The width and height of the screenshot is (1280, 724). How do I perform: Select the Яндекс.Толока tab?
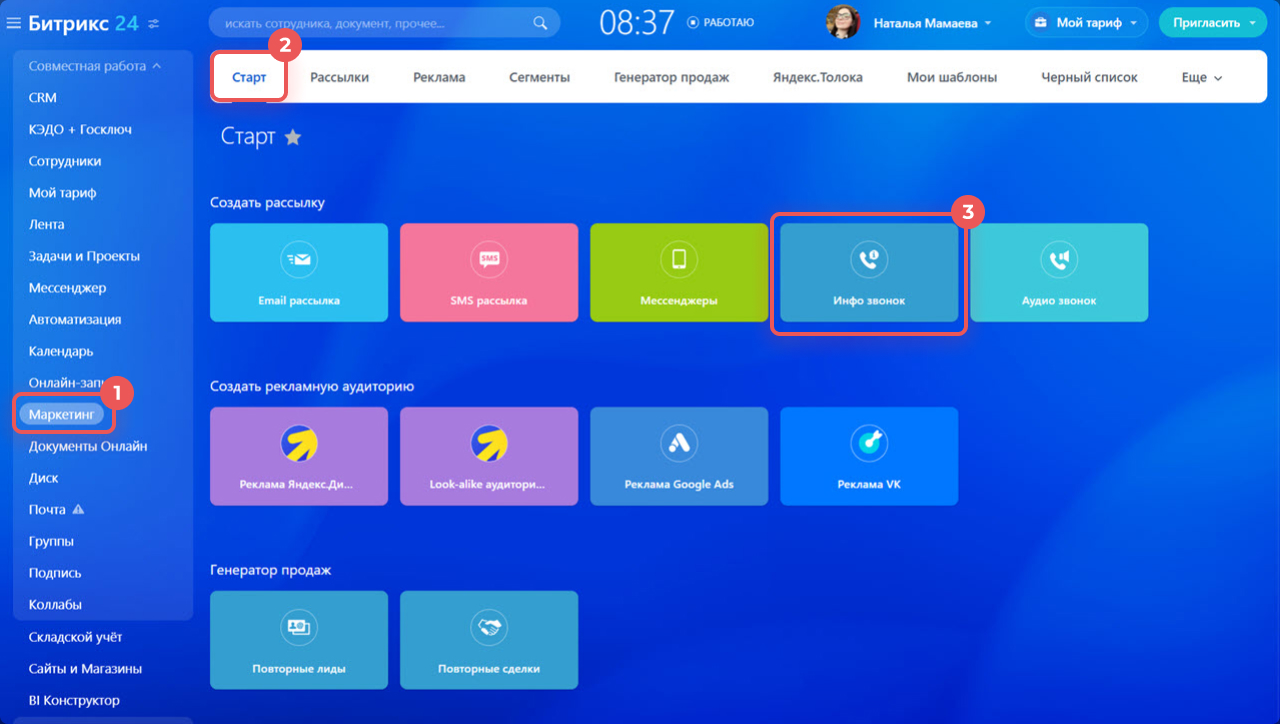[x=818, y=77]
